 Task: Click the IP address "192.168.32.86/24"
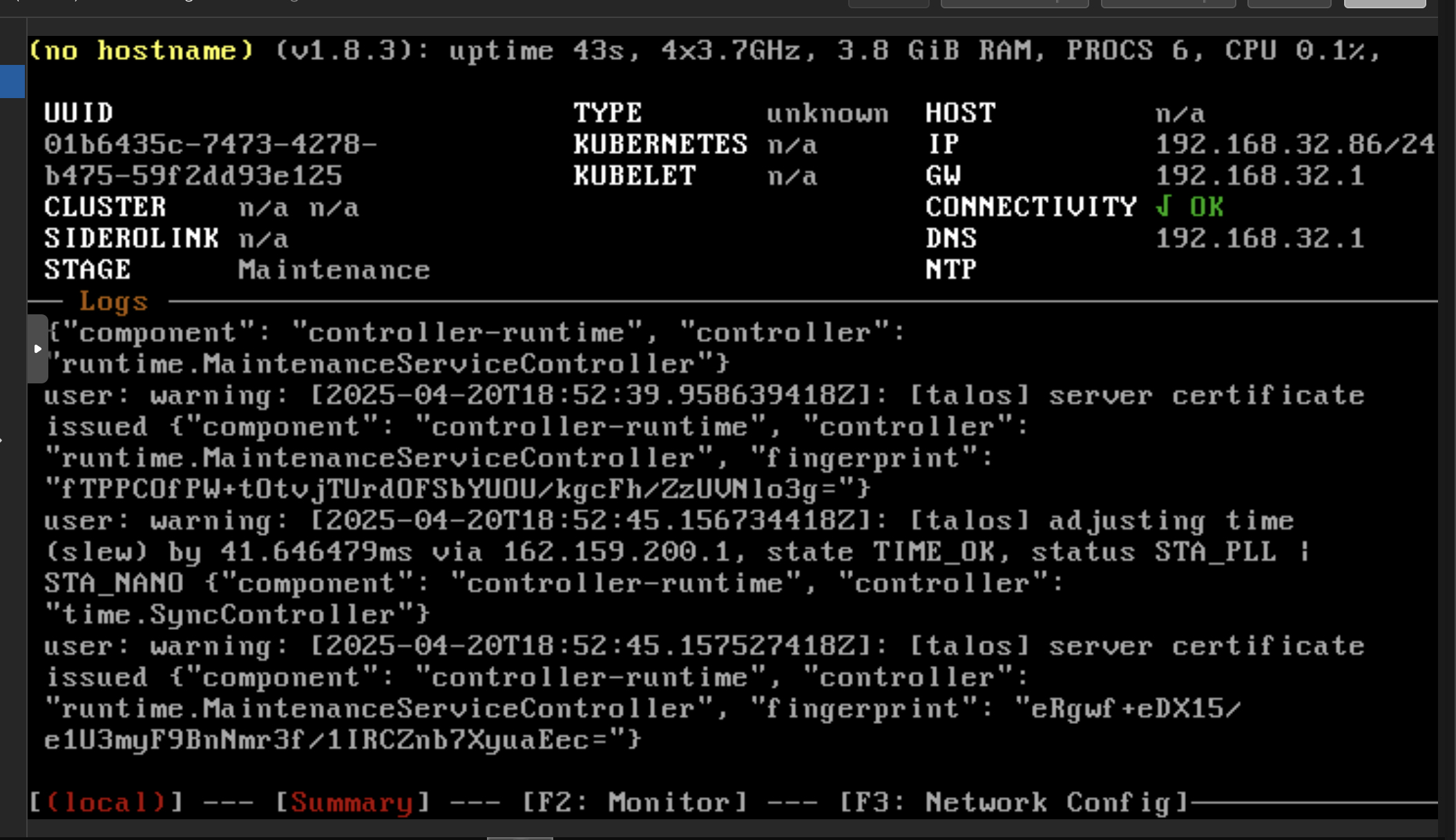coord(1295,144)
